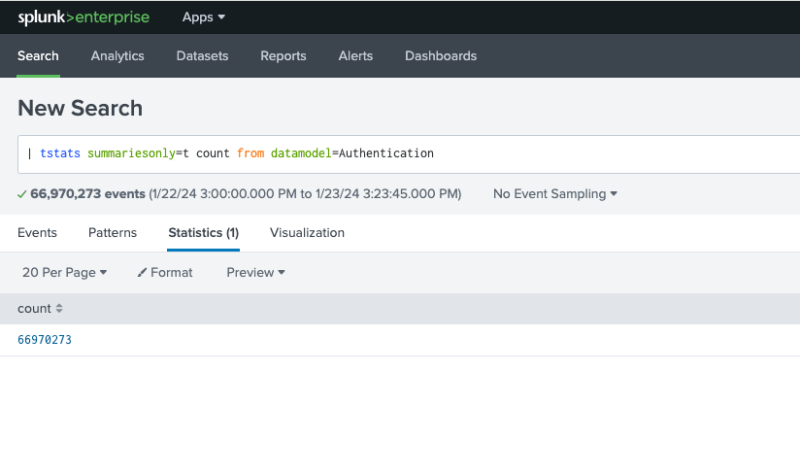
Task: Open the Analytics section
Action: coord(117,56)
